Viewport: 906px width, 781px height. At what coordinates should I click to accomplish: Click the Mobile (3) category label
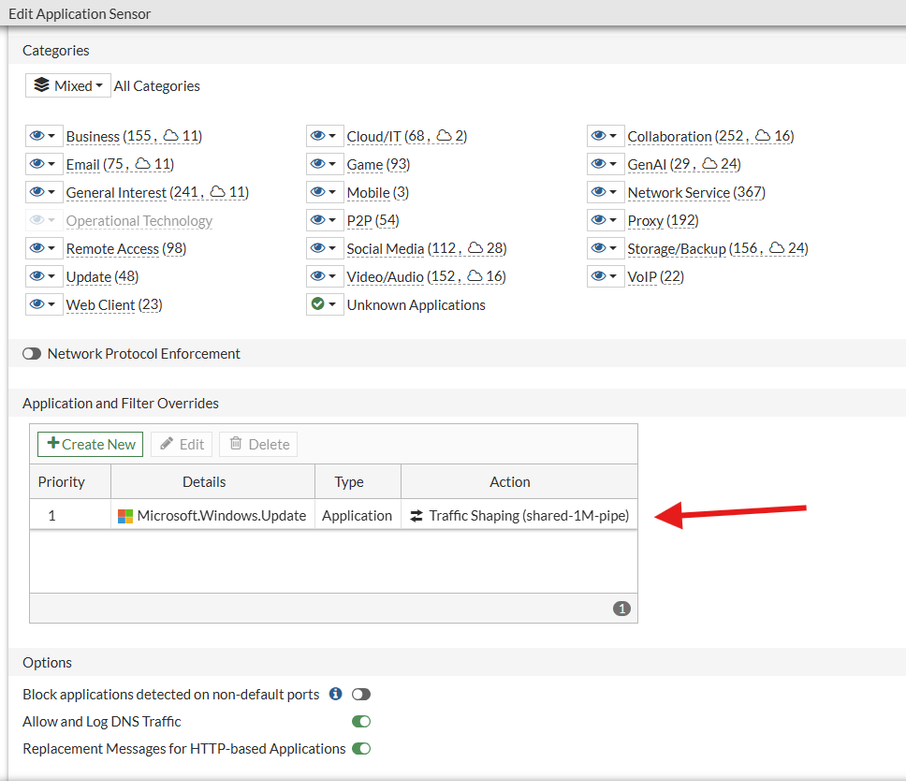(378, 192)
